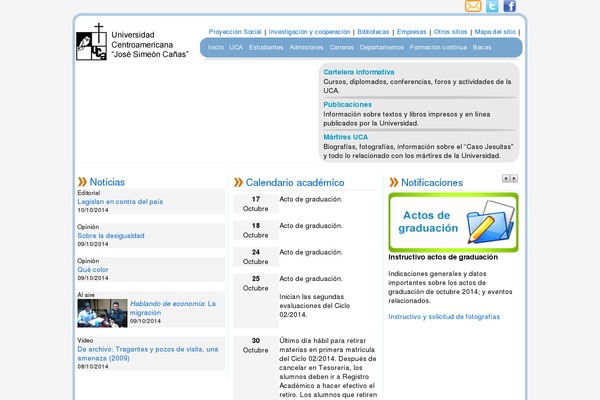The width and height of the screenshot is (600, 400).
Task: Open Mapa del sitio link
Action: (495, 32)
